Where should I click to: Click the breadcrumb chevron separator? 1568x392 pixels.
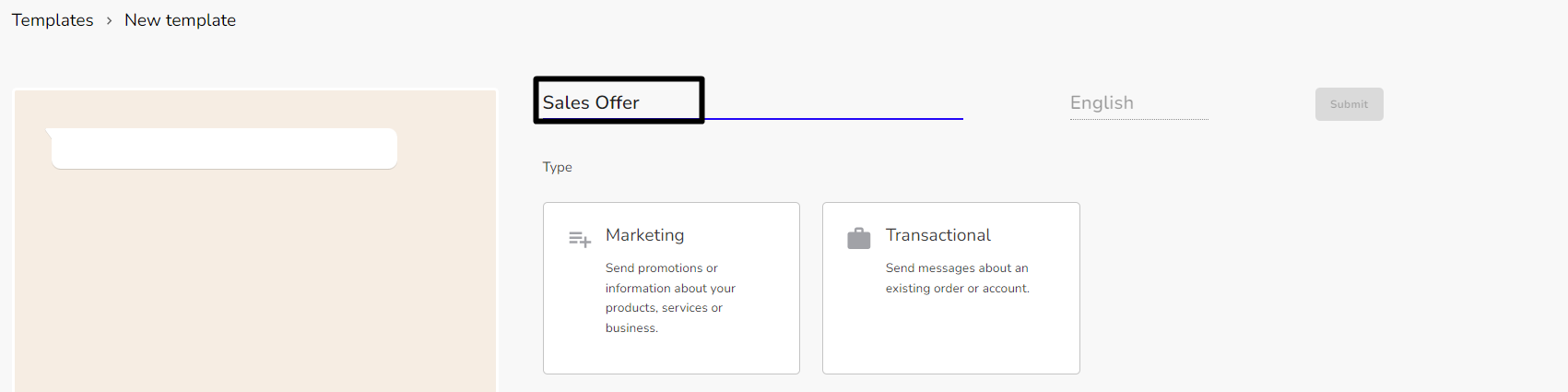109,20
